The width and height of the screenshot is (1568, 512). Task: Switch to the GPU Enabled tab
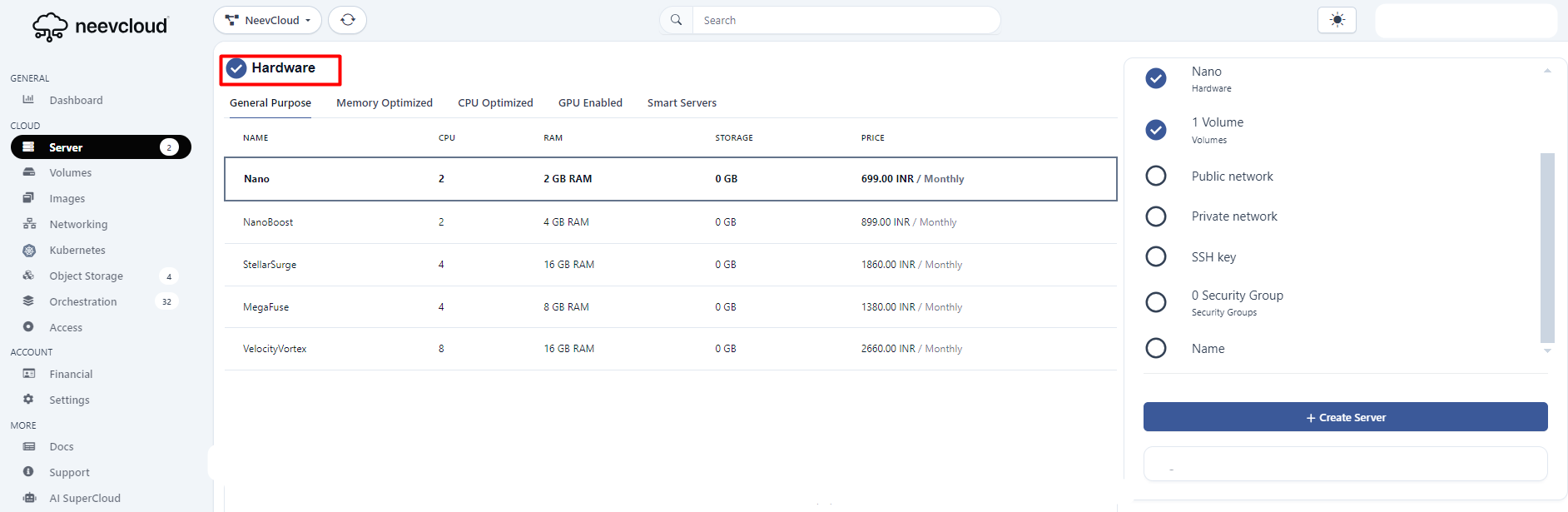click(x=590, y=103)
